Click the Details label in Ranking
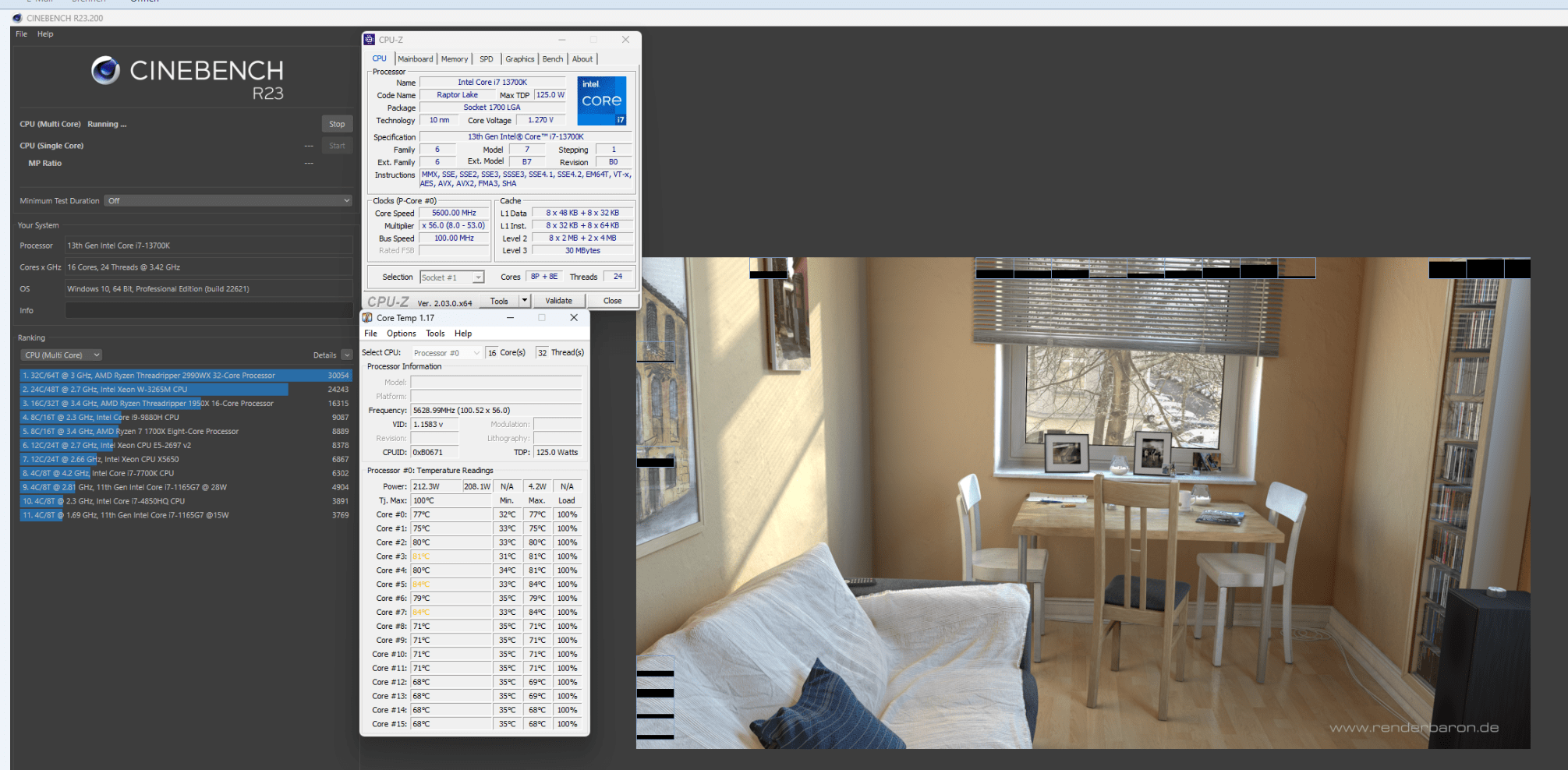The image size is (1568, 770). [x=325, y=355]
